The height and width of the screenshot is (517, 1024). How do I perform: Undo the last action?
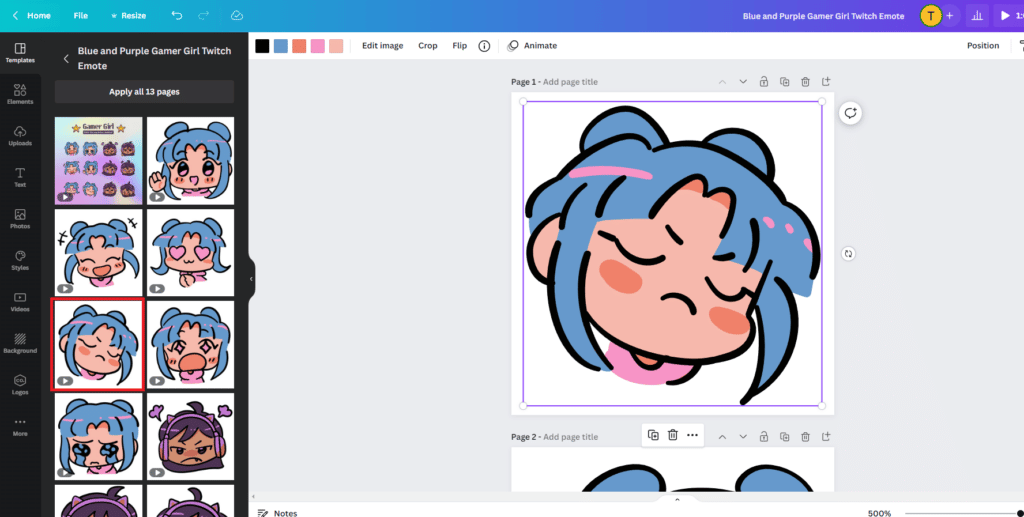[x=176, y=15]
